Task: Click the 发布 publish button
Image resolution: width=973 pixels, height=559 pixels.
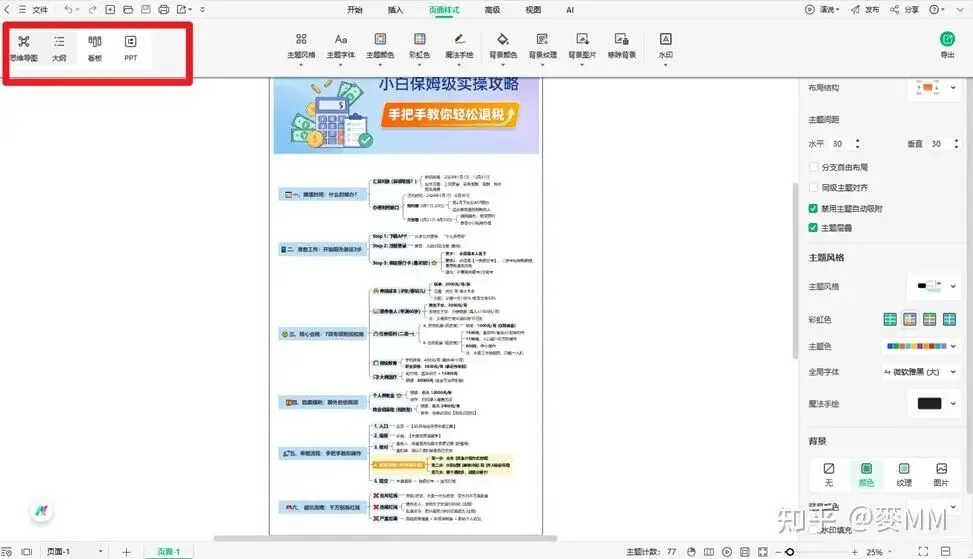Action: [865, 9]
